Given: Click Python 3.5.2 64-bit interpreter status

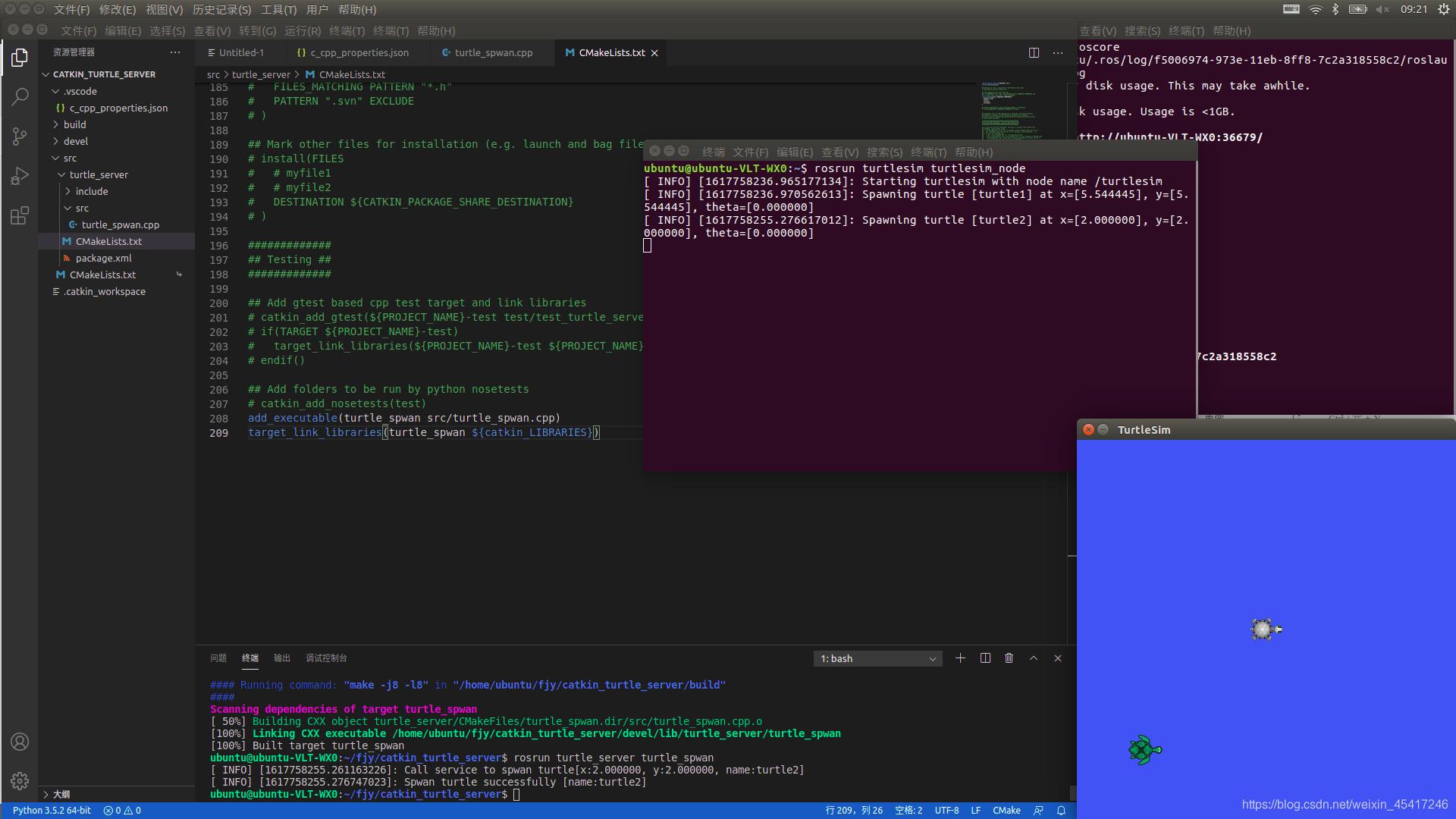Looking at the screenshot, I should click(x=52, y=811).
